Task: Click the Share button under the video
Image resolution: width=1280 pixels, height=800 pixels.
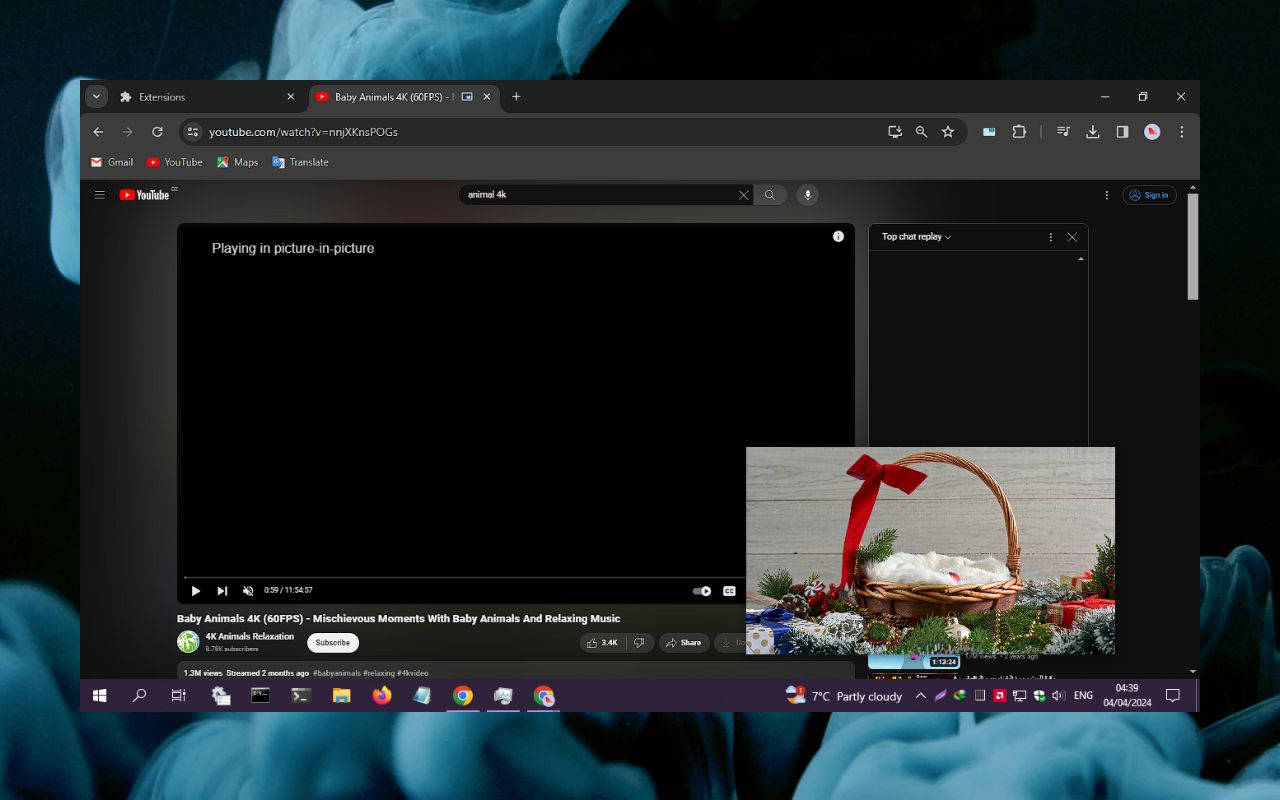Action: click(684, 642)
